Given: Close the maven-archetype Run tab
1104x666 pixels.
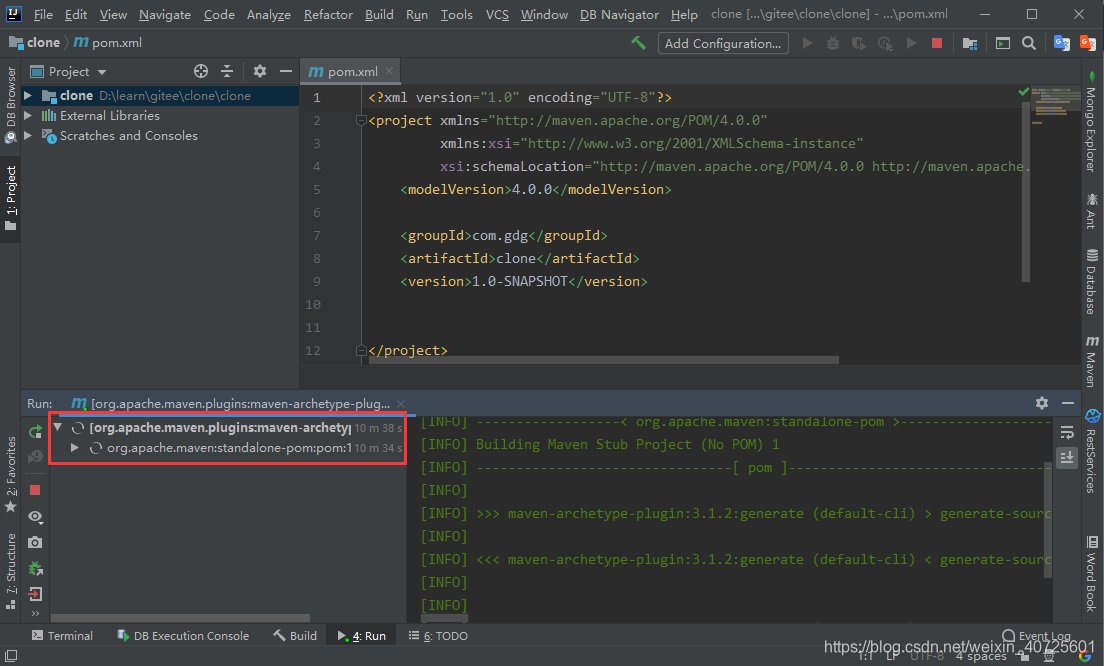Looking at the screenshot, I should 401,403.
